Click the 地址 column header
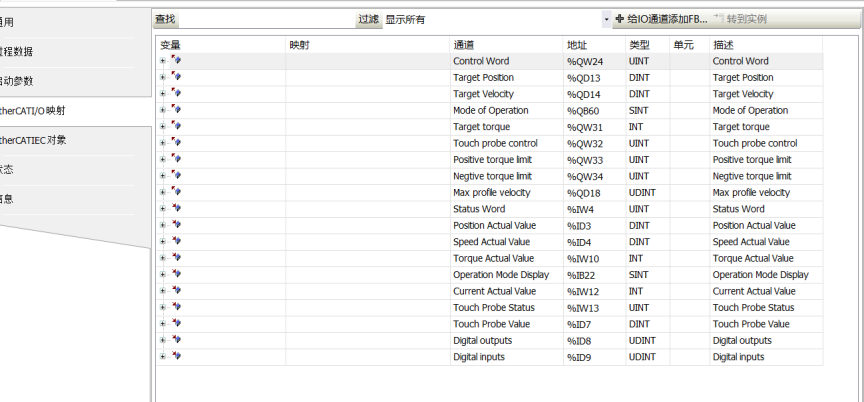This screenshot has width=864, height=402. pos(595,45)
